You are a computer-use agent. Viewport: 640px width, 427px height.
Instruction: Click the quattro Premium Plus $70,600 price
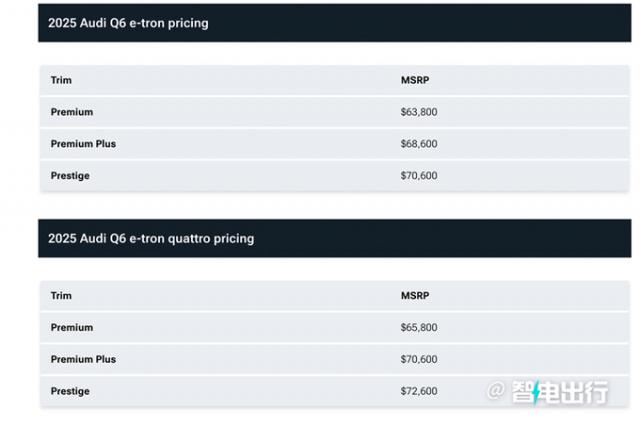pos(419,360)
